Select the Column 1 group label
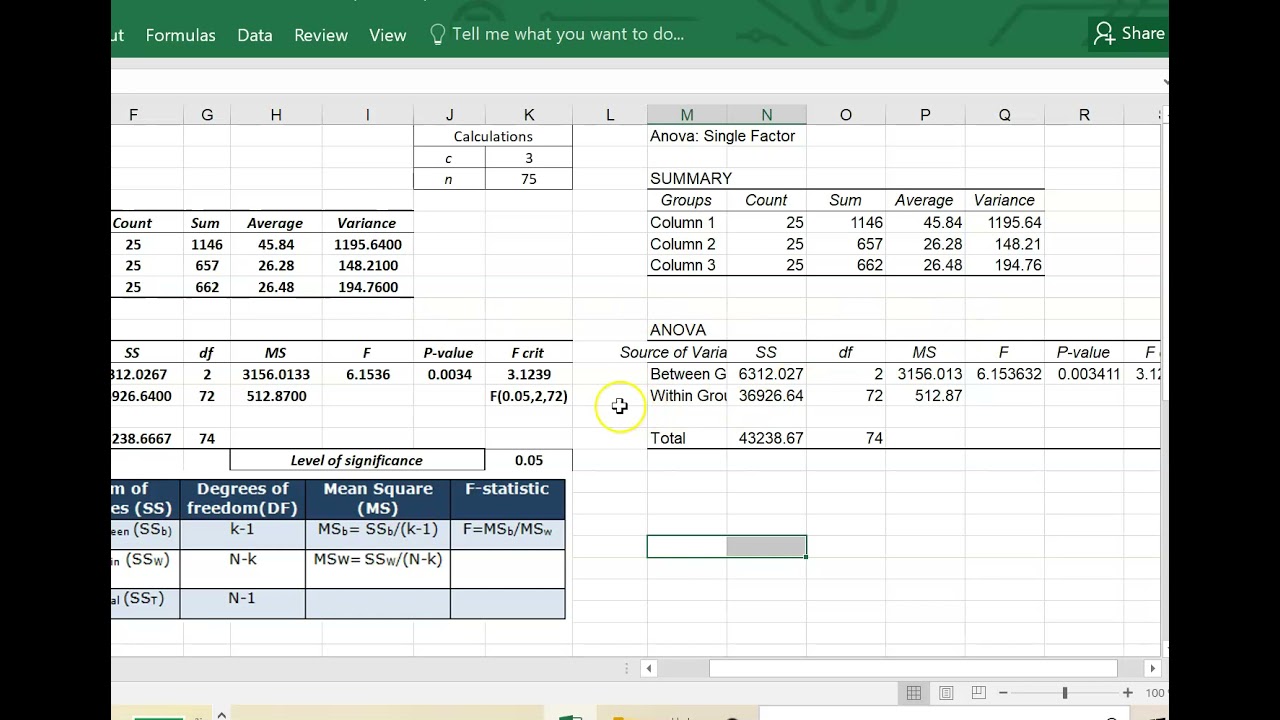Screen dimensions: 1280x720 (687, 223)
